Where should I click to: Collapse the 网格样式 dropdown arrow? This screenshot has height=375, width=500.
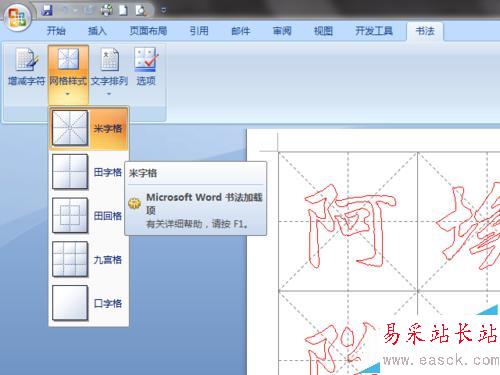pyautogui.click(x=68, y=94)
